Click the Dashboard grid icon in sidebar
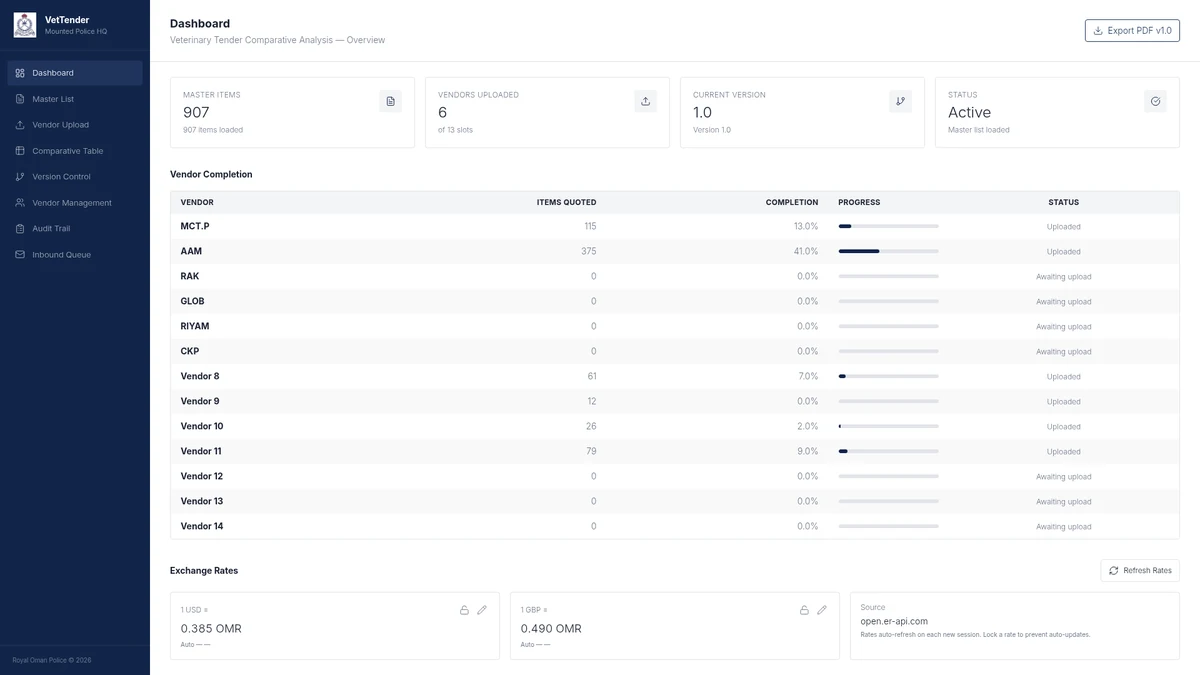 20,73
